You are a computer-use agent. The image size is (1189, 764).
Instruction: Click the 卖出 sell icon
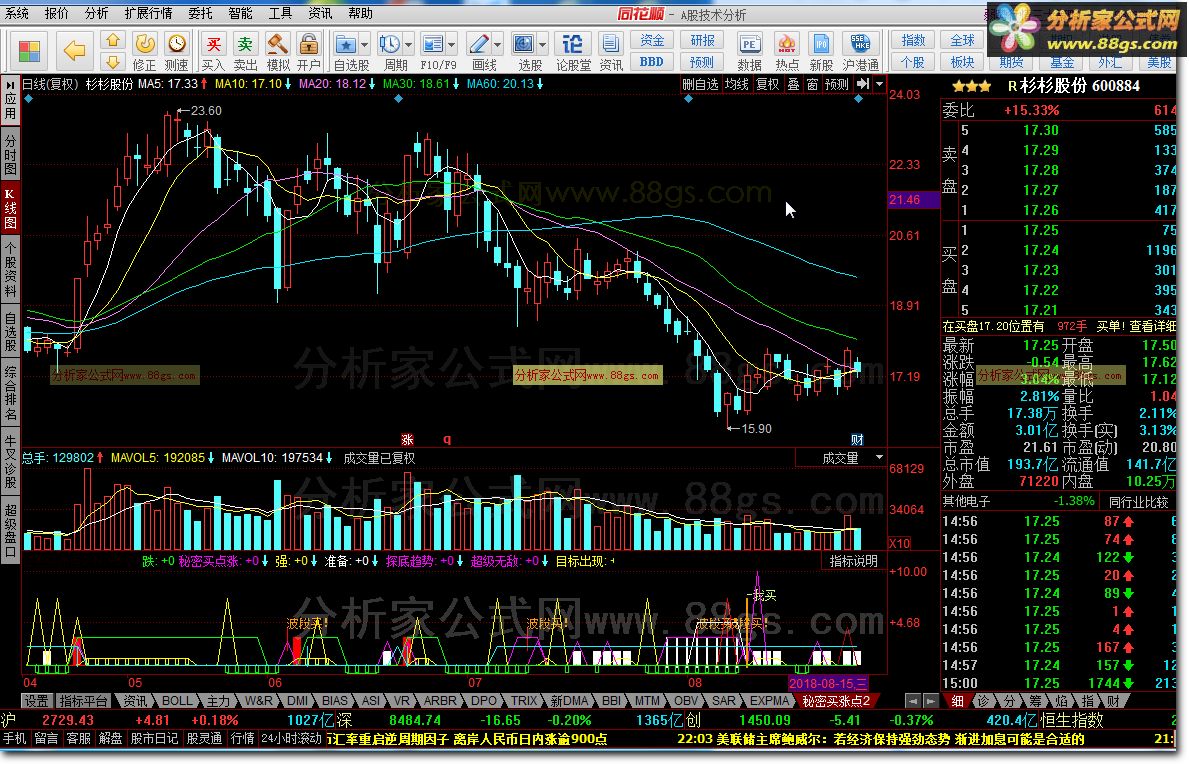pos(244,44)
